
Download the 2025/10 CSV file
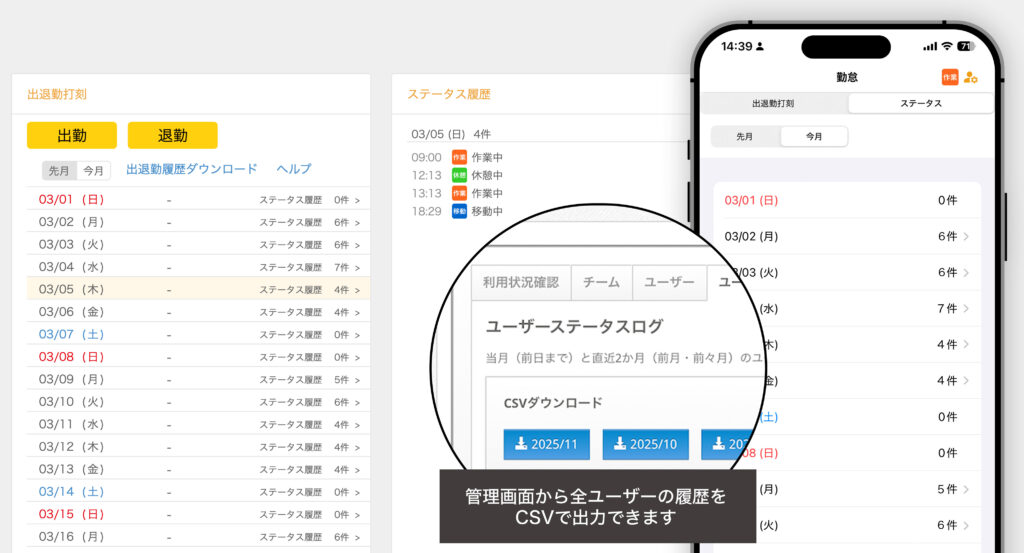[645, 444]
